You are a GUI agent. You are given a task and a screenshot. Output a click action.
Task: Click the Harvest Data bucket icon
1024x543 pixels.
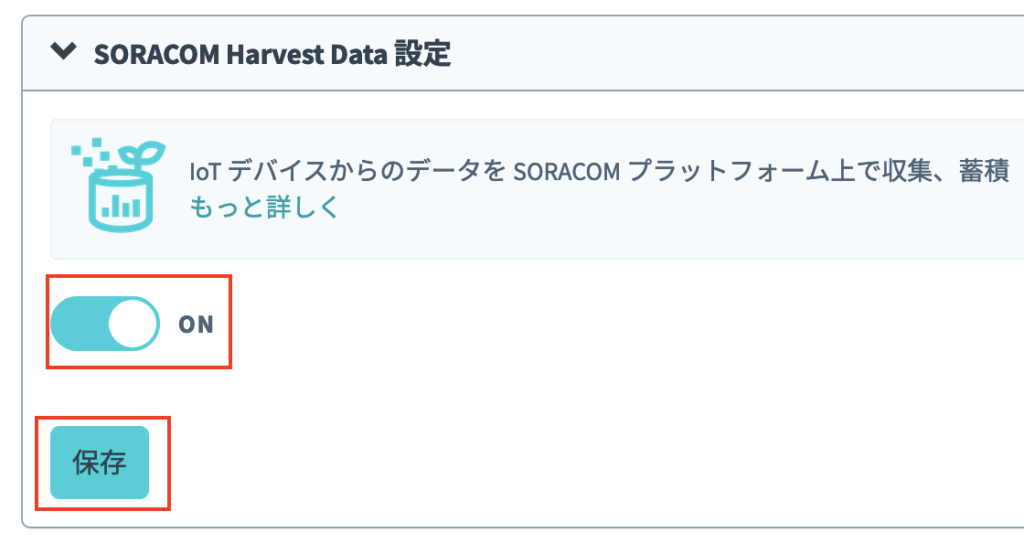[x=118, y=186]
